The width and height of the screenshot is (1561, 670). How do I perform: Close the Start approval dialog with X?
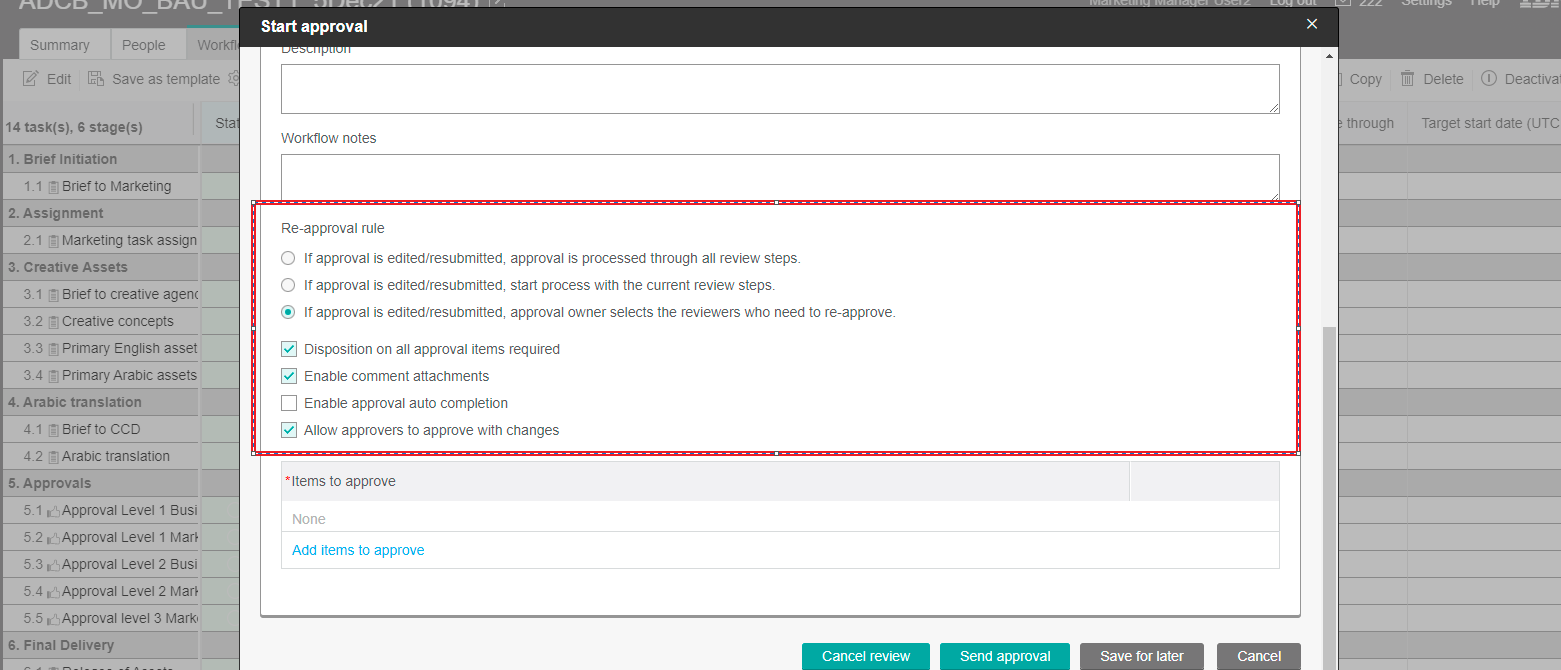click(x=1312, y=24)
